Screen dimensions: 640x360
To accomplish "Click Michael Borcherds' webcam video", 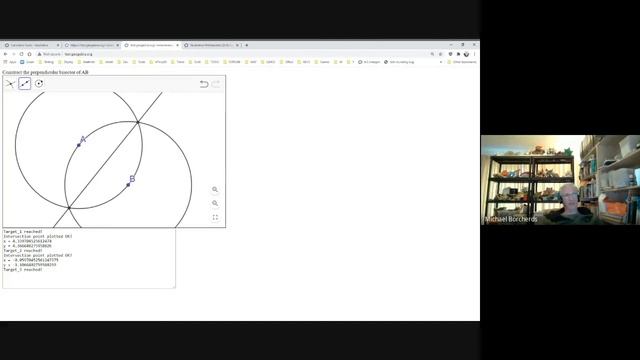I will [x=560, y=180].
